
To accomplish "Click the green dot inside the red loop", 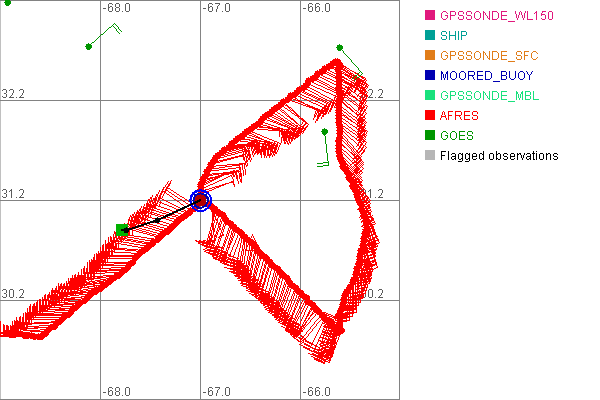I will (x=324, y=131).
